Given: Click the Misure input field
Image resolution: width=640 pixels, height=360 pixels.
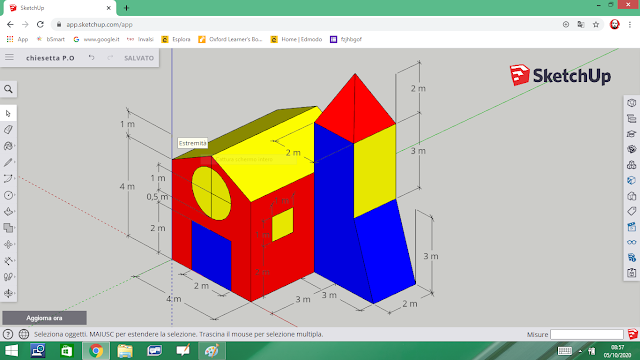Looking at the screenshot, I should click(587, 334).
